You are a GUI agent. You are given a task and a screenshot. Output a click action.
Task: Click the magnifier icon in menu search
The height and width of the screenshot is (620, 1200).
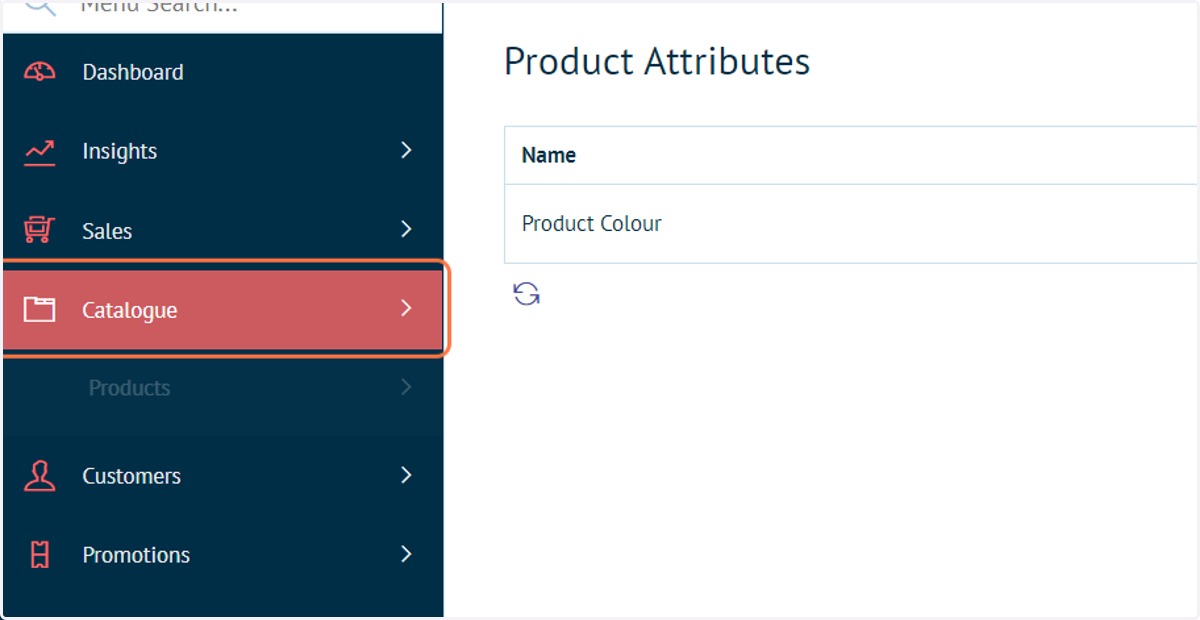pyautogui.click(x=38, y=6)
